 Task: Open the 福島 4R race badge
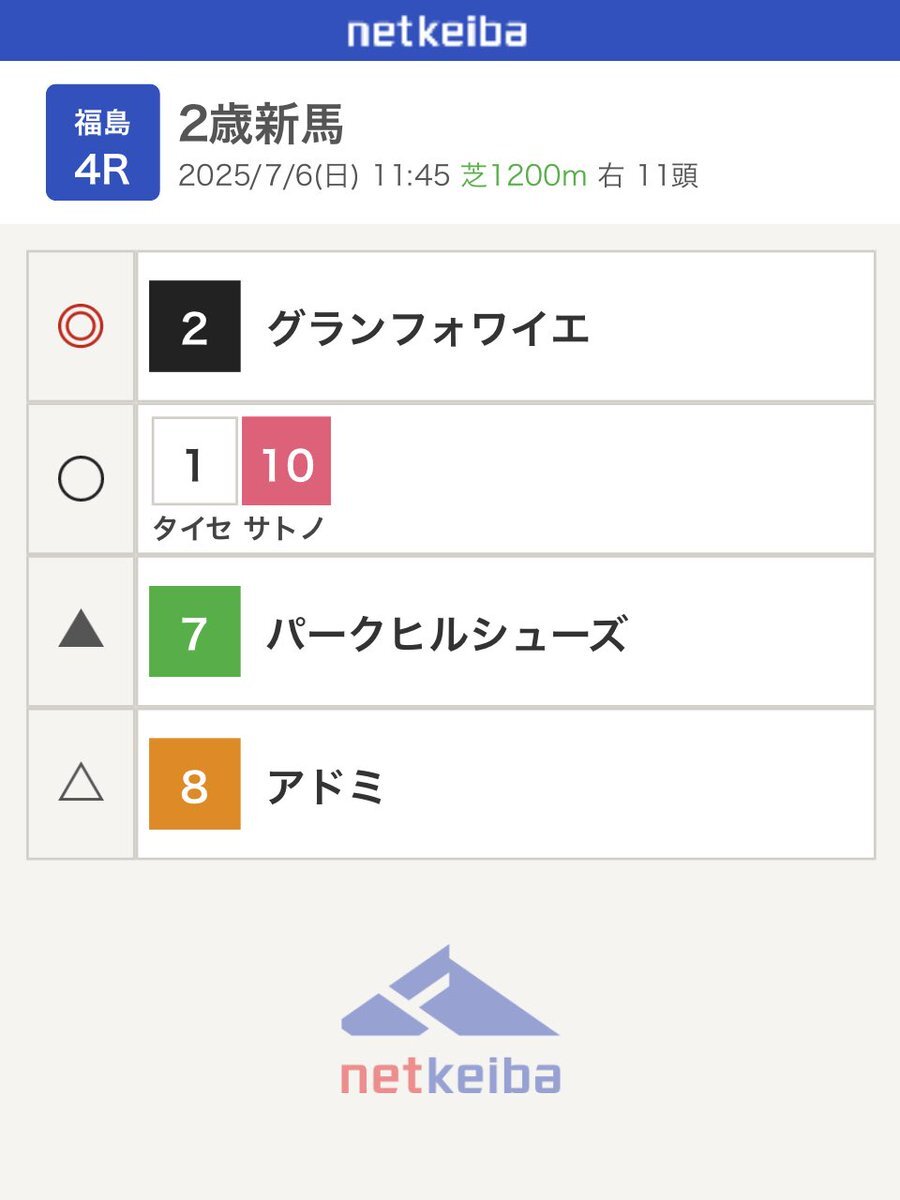pos(103,142)
